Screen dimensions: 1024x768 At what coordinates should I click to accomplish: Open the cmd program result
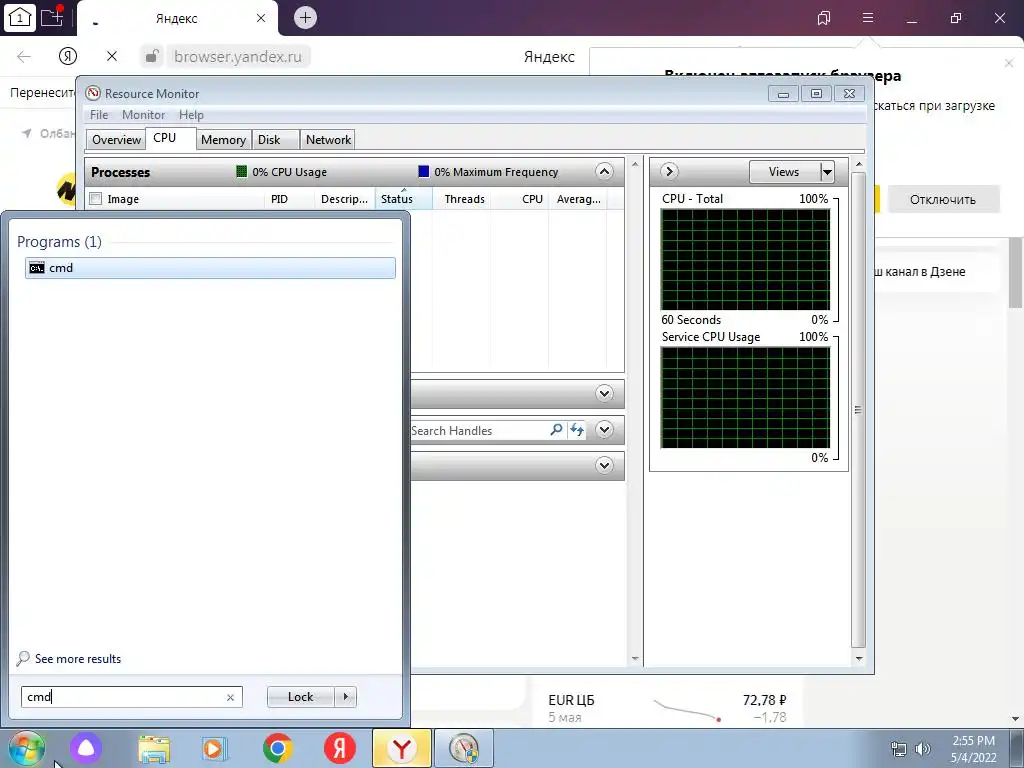point(210,268)
